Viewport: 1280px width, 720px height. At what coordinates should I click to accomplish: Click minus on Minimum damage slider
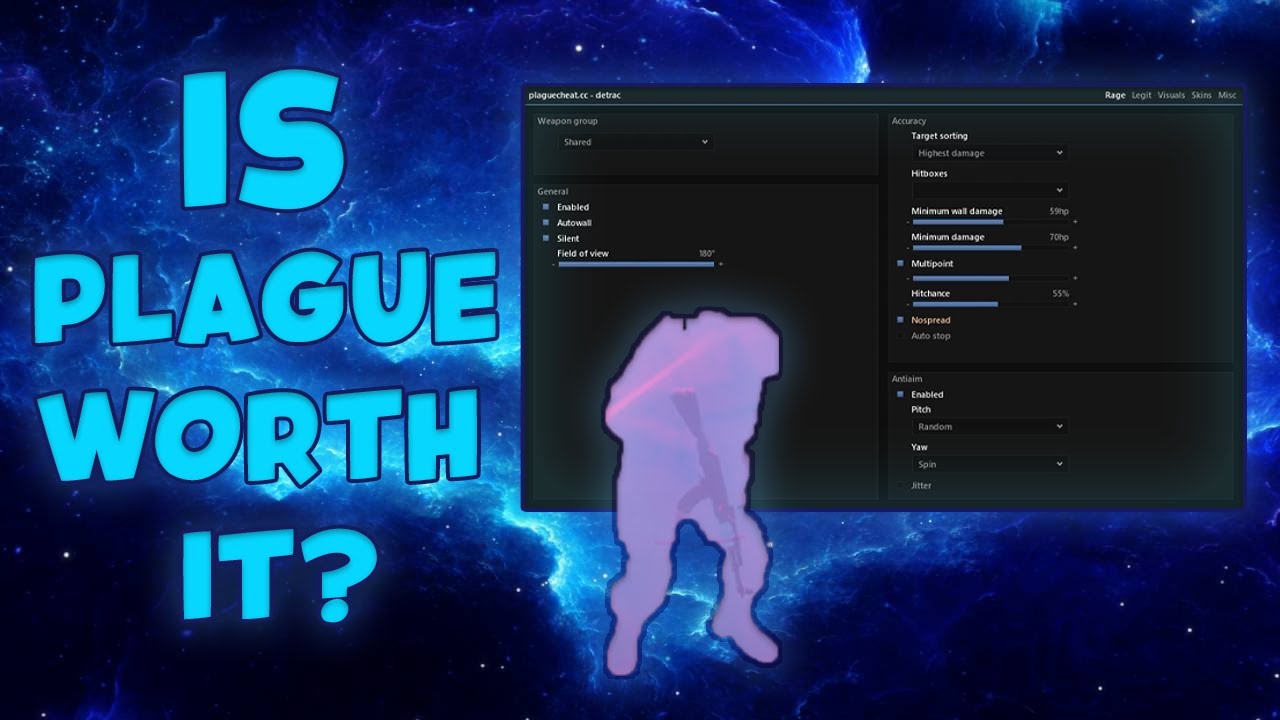coord(907,248)
